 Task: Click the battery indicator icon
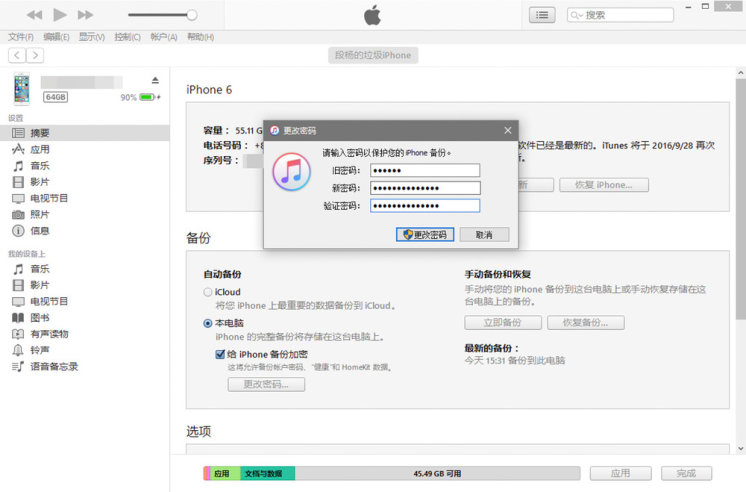148,97
